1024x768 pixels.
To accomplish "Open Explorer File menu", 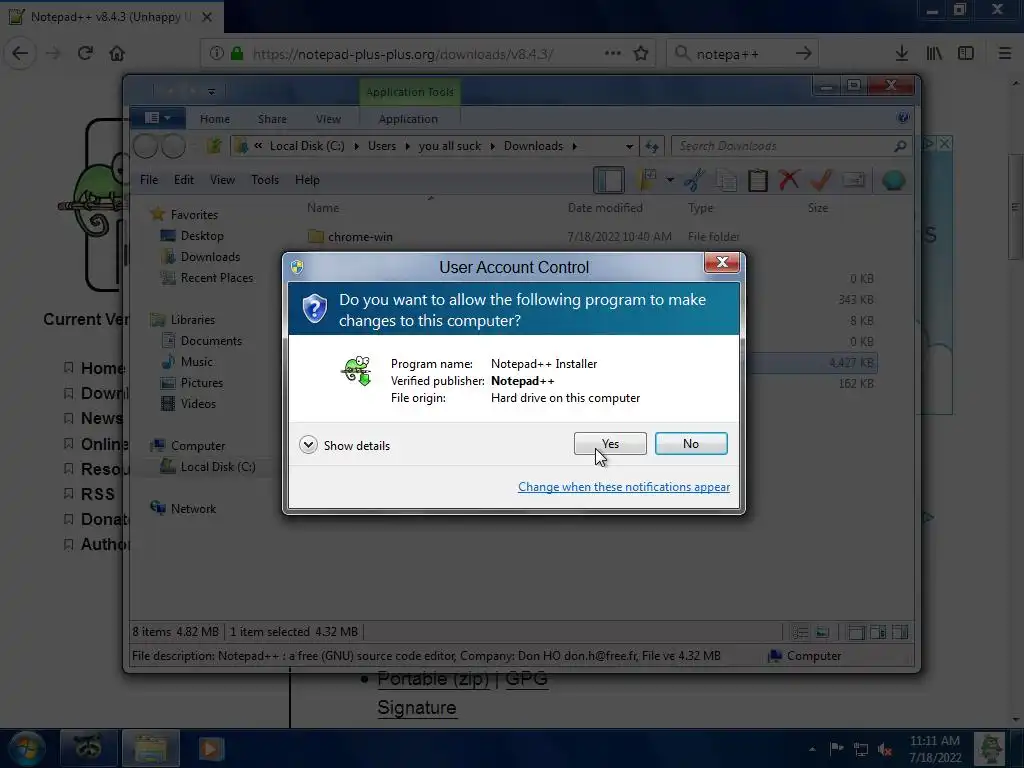I will tap(149, 180).
